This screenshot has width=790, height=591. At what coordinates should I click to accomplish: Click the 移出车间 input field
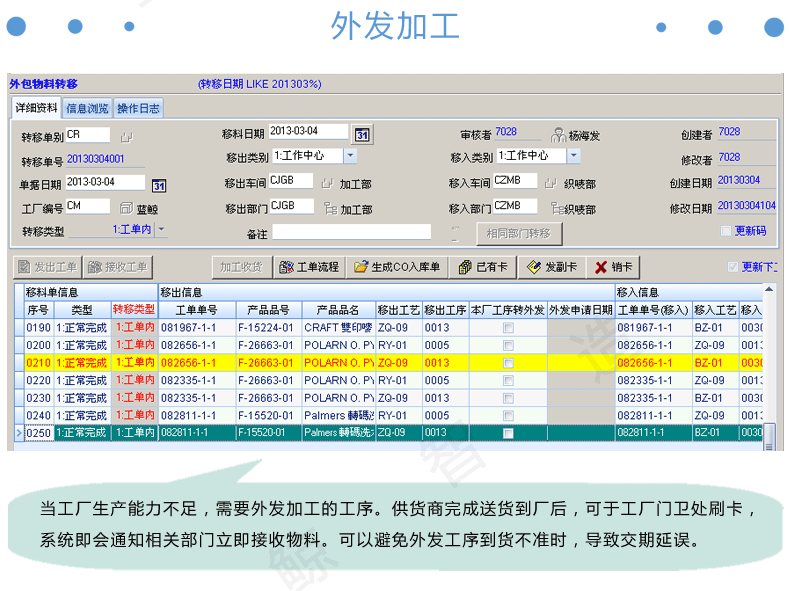click(291, 181)
